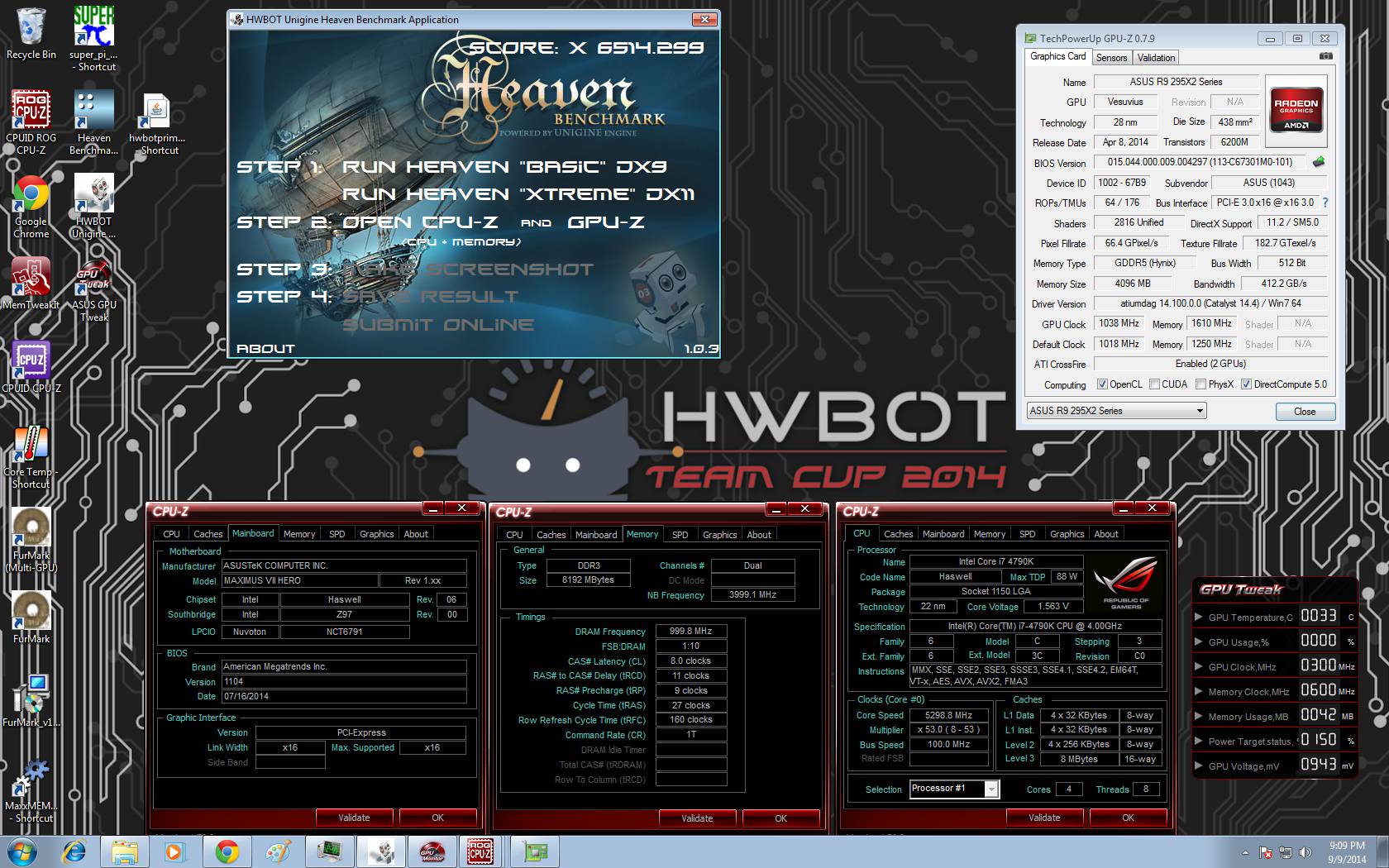Image resolution: width=1389 pixels, height=868 pixels.
Task: Expand the Power Target status row in GPU Tweak
Action: (1199, 741)
